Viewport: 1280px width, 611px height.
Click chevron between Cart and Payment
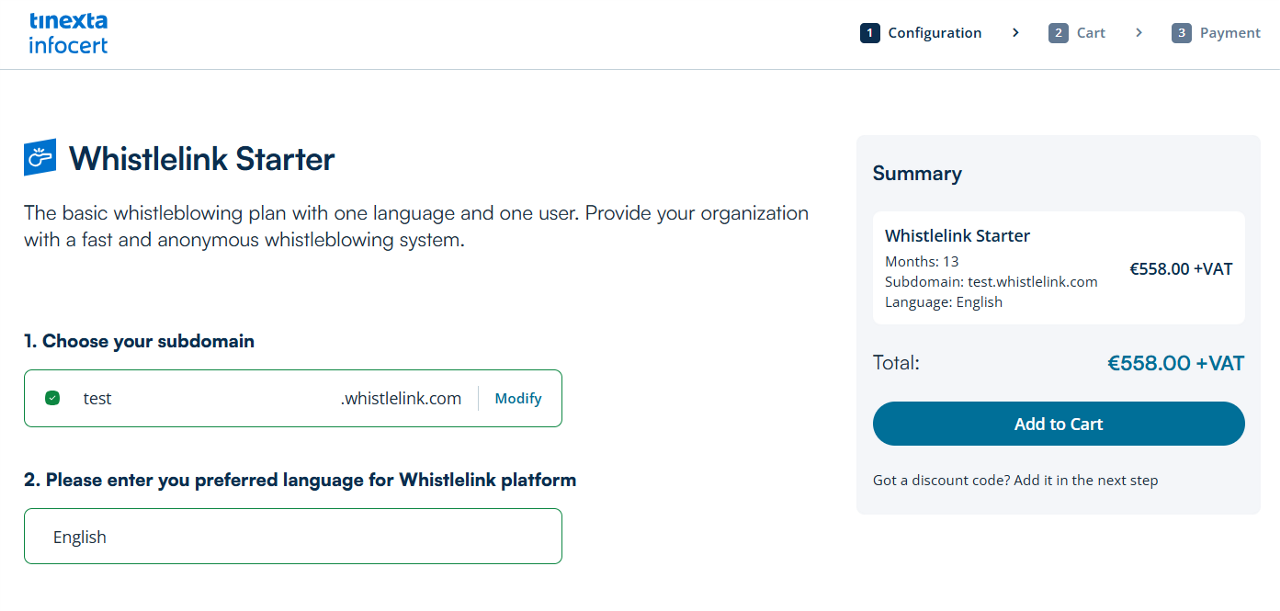click(x=1139, y=33)
